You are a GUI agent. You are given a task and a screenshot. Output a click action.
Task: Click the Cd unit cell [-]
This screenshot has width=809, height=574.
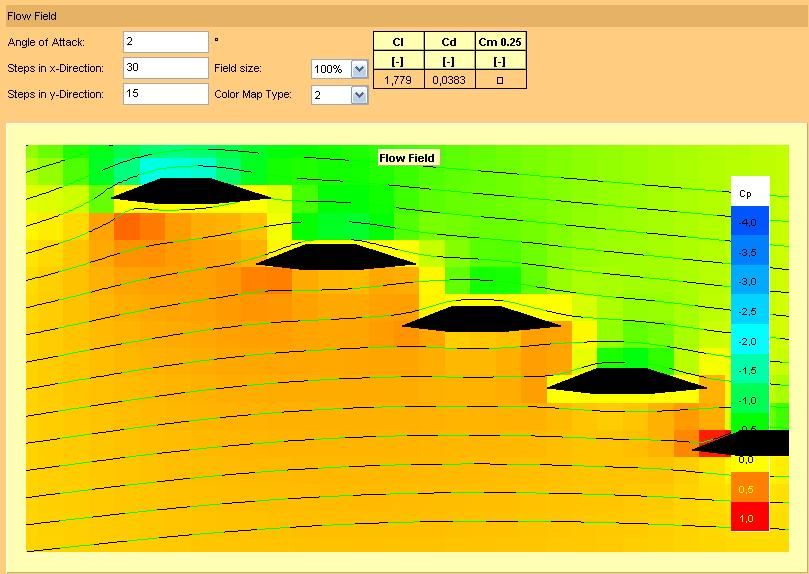tap(449, 61)
